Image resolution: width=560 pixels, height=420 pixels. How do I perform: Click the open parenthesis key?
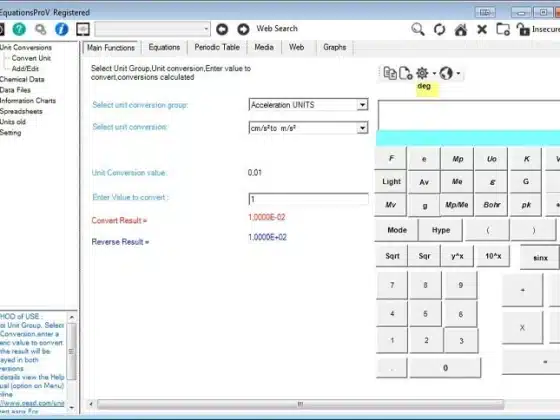point(487,230)
